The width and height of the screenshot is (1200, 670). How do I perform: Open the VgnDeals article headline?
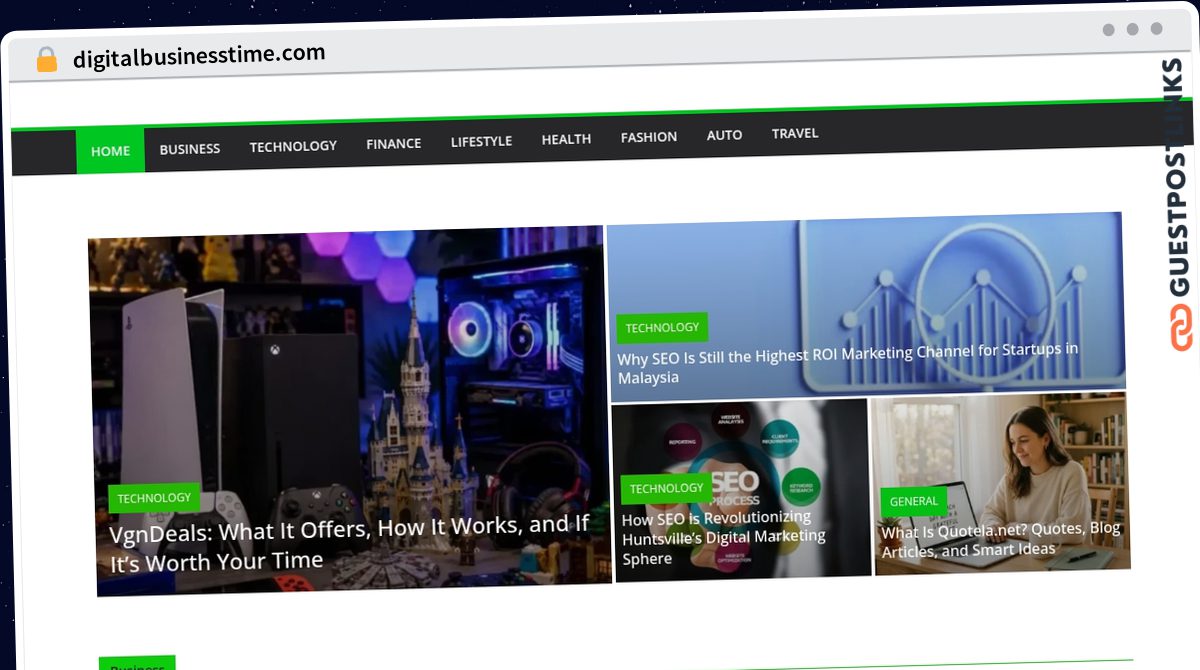(x=350, y=542)
